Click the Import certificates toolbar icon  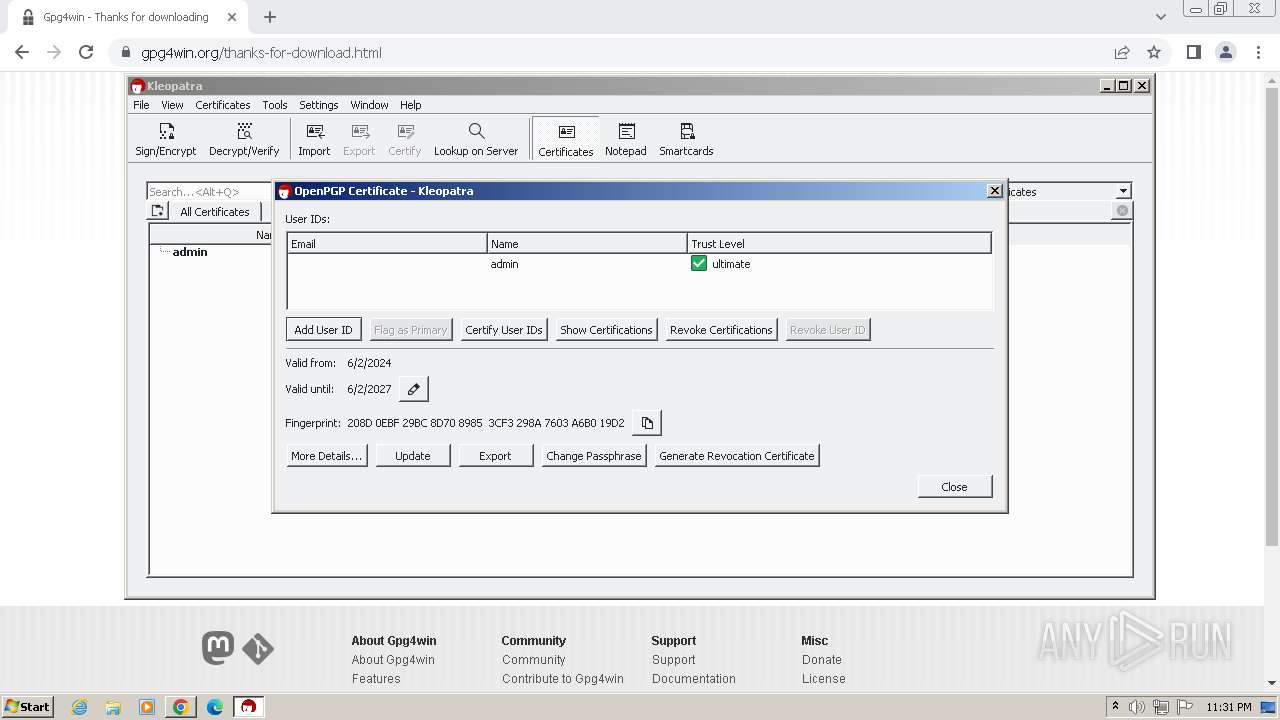tap(314, 139)
